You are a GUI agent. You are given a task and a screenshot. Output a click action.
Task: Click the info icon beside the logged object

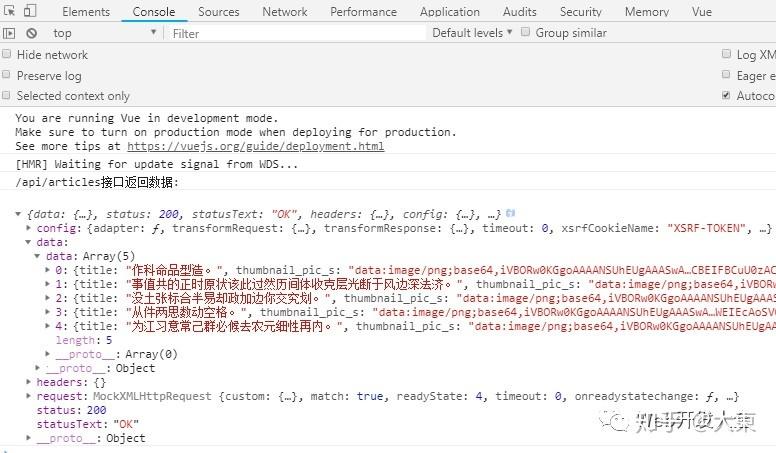pos(511,213)
